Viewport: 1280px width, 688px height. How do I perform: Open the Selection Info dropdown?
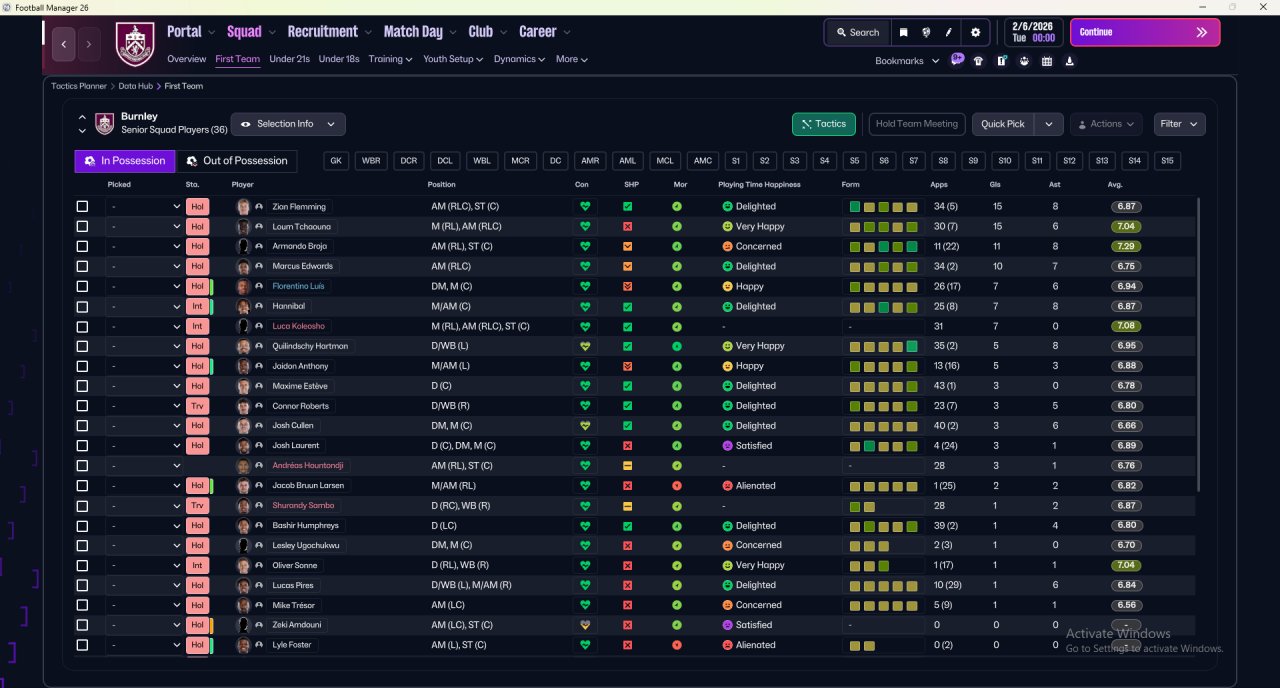[288, 124]
